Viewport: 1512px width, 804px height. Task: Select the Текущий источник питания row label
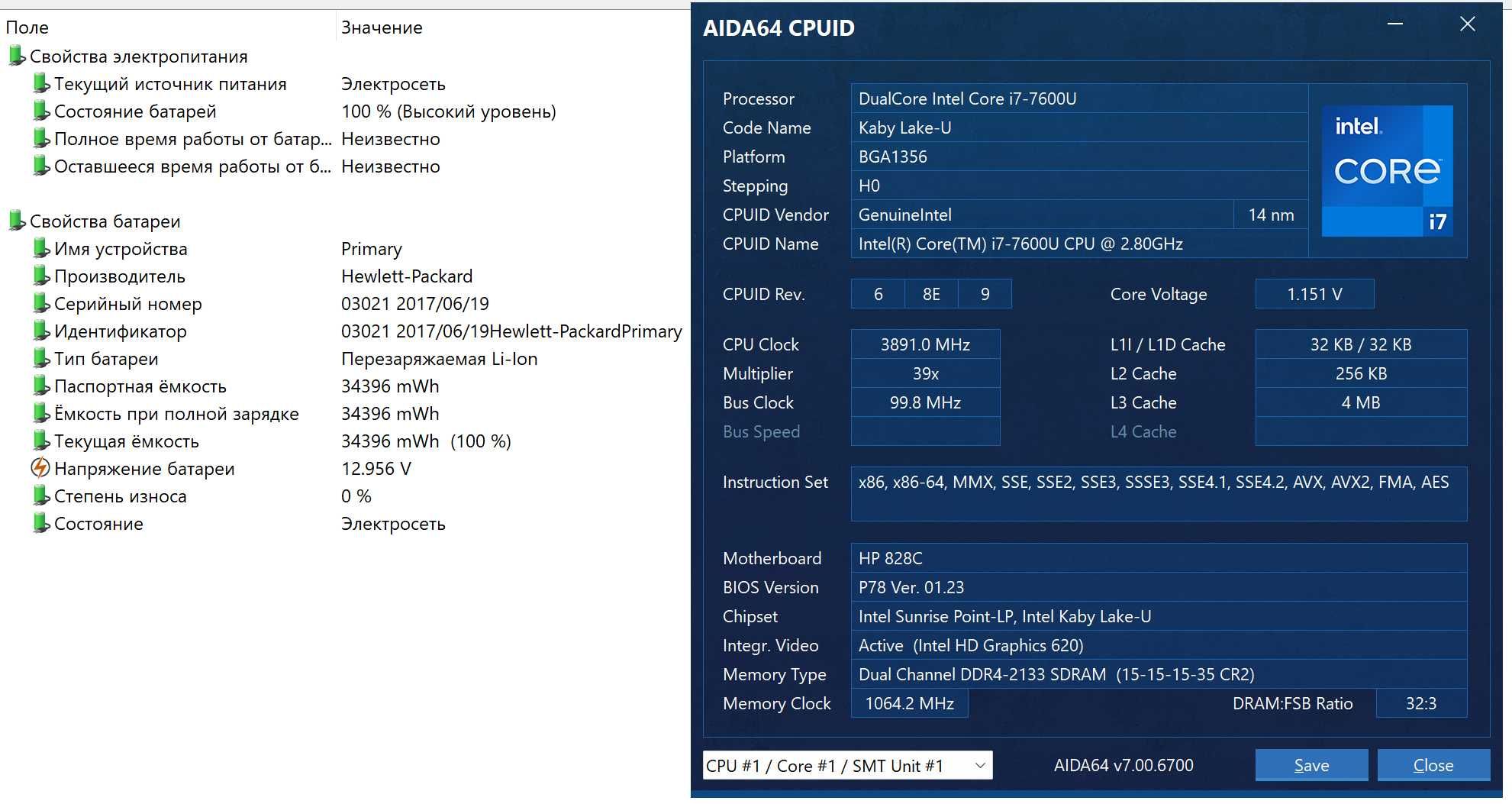[170, 84]
